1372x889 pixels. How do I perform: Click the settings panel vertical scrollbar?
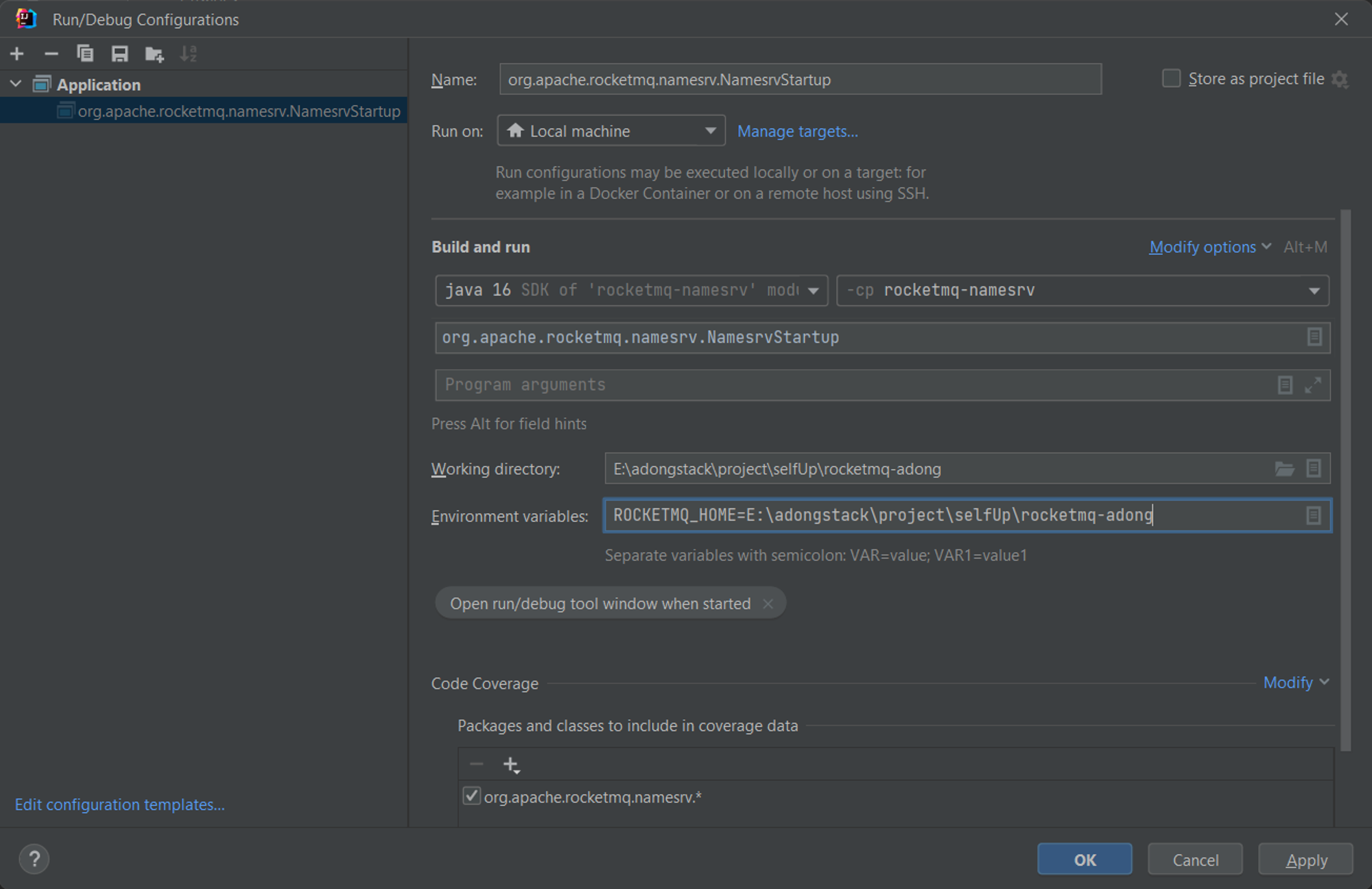point(1345,480)
